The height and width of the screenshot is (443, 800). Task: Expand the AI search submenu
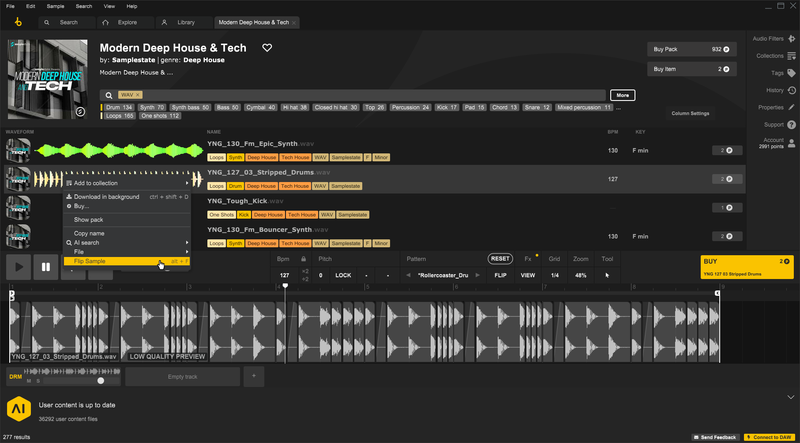click(127, 242)
